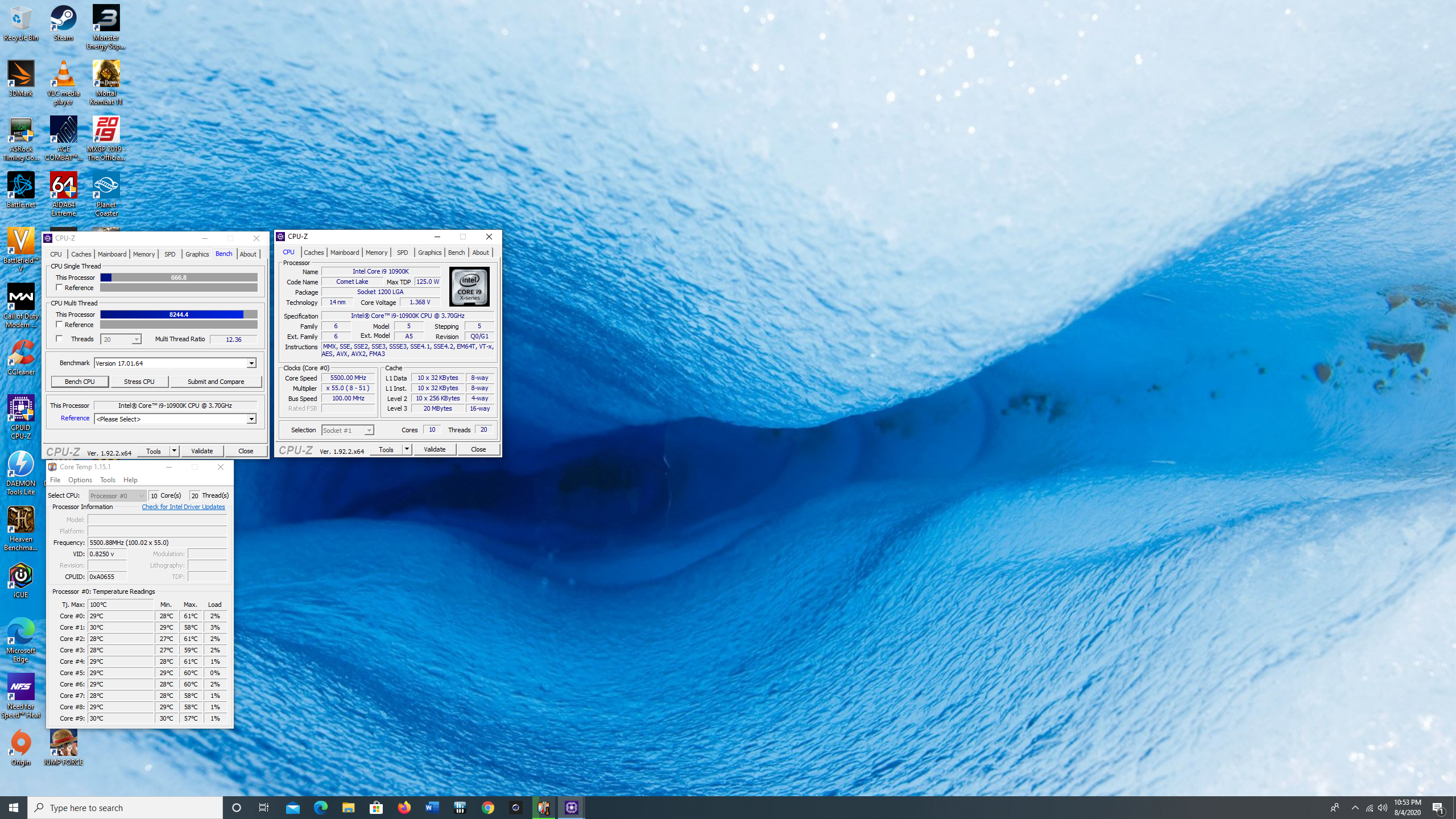Click the Intel Core i9 logo image
1456x819 pixels.
point(469,287)
